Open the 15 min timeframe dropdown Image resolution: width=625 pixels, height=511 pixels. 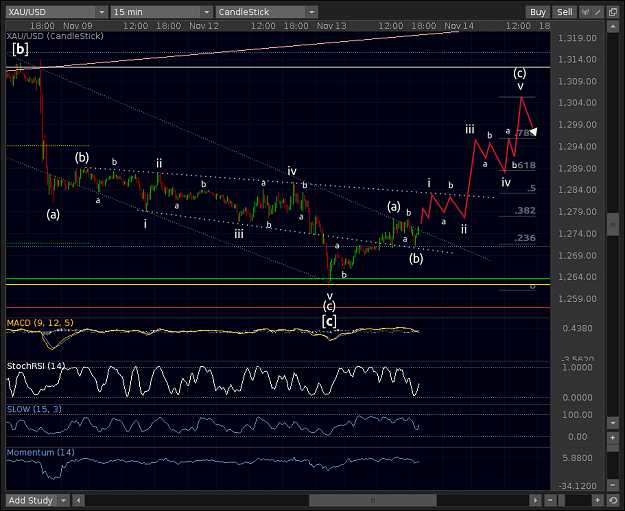[161, 12]
